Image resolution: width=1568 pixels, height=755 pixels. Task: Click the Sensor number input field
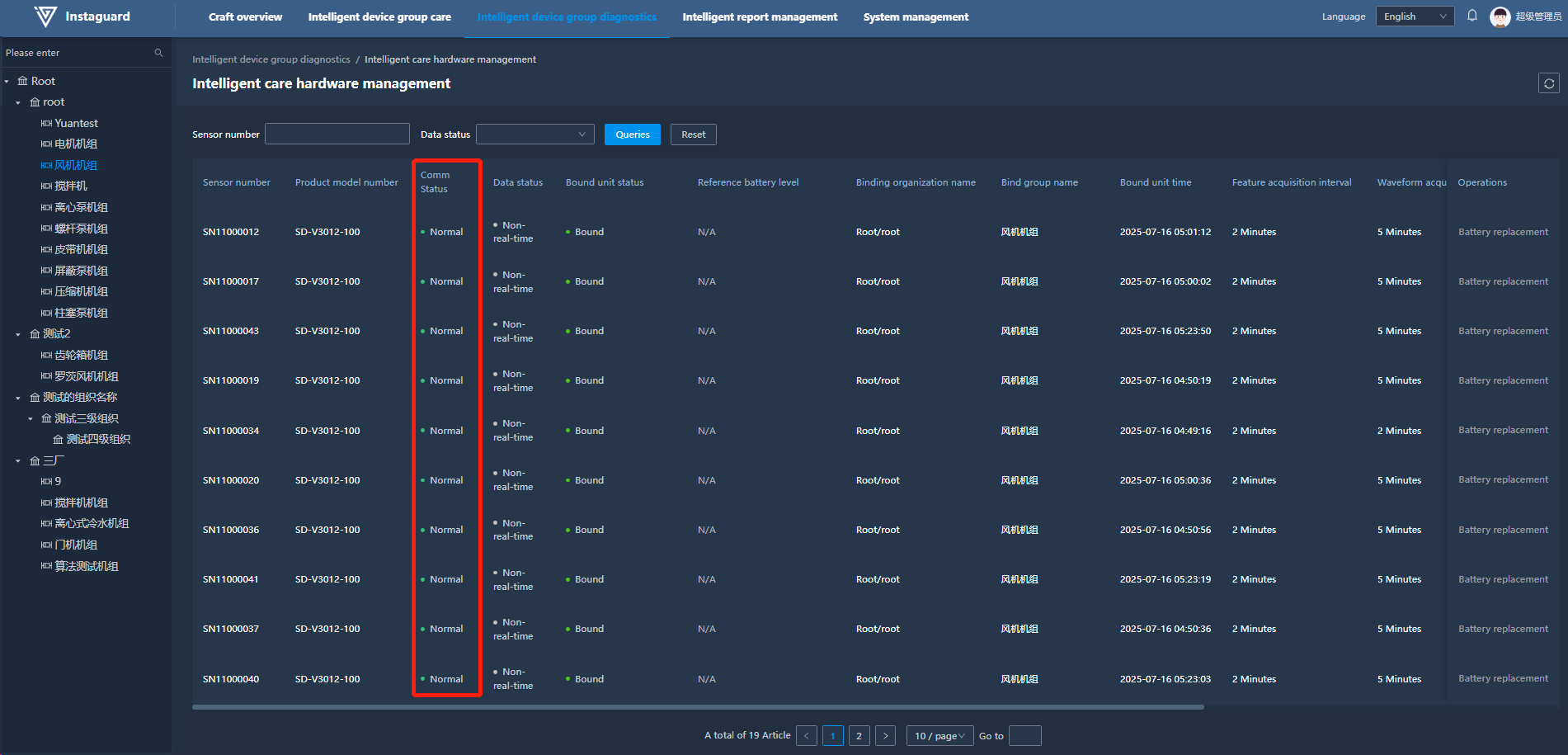(337, 134)
